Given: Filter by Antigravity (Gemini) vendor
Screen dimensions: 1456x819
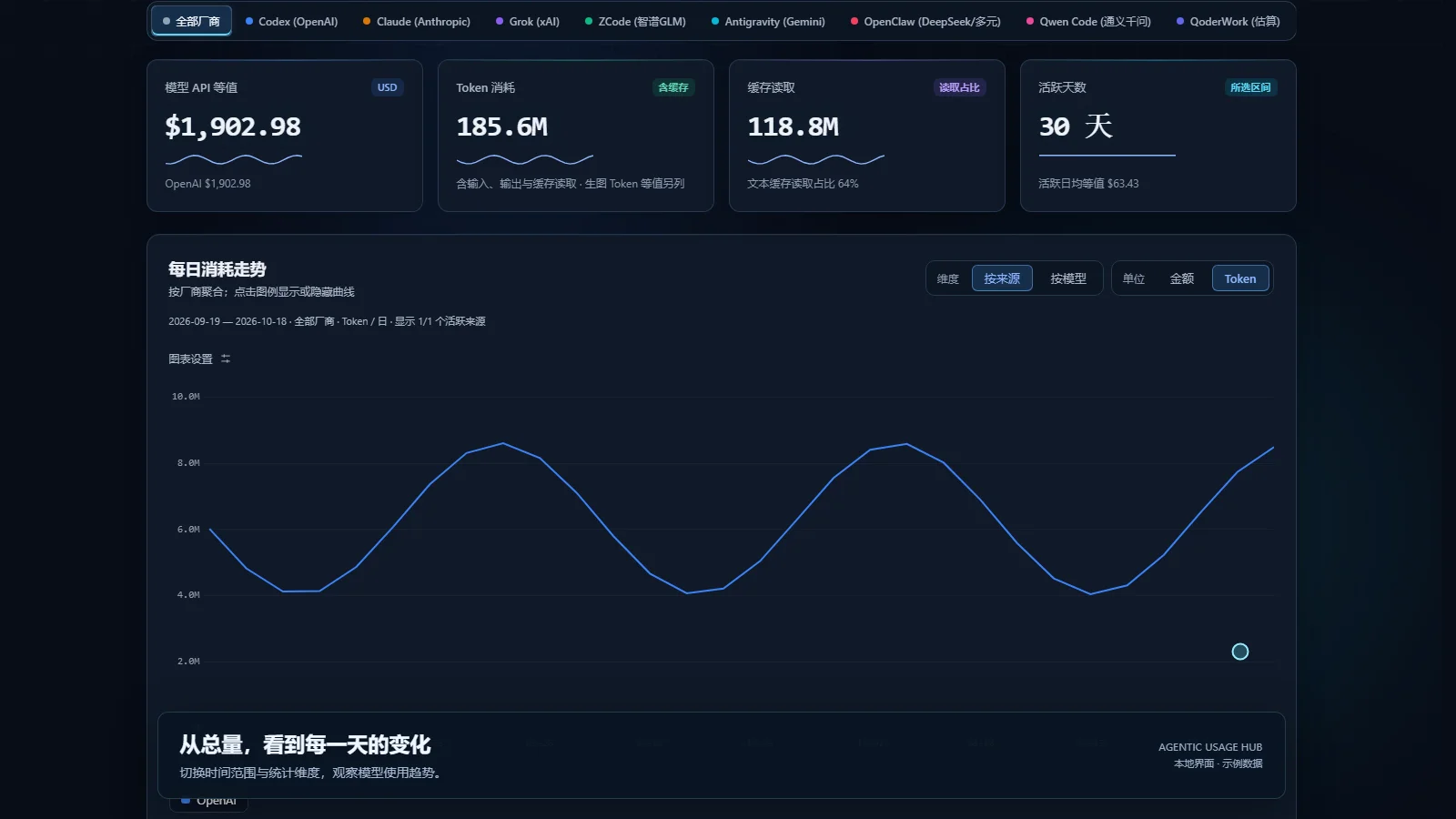Looking at the screenshot, I should coord(768,21).
